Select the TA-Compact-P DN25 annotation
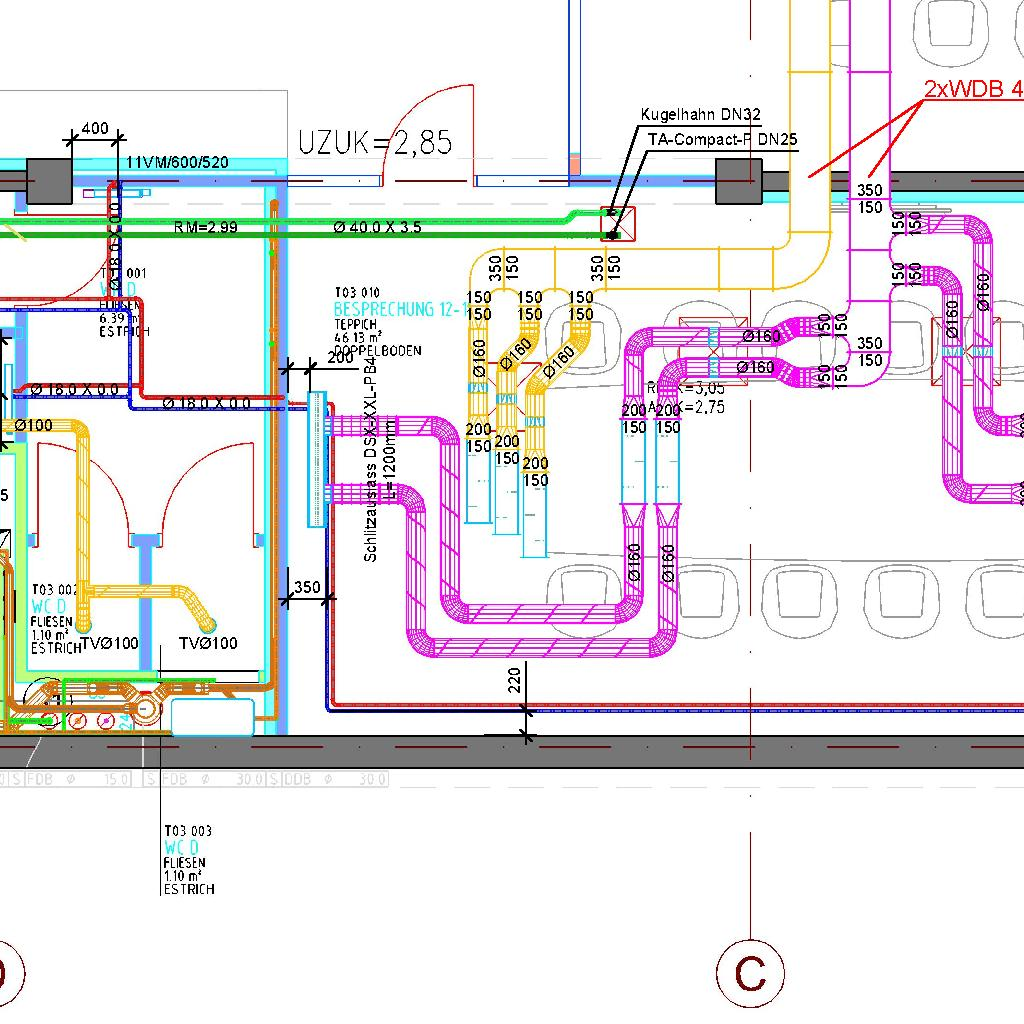 click(722, 139)
